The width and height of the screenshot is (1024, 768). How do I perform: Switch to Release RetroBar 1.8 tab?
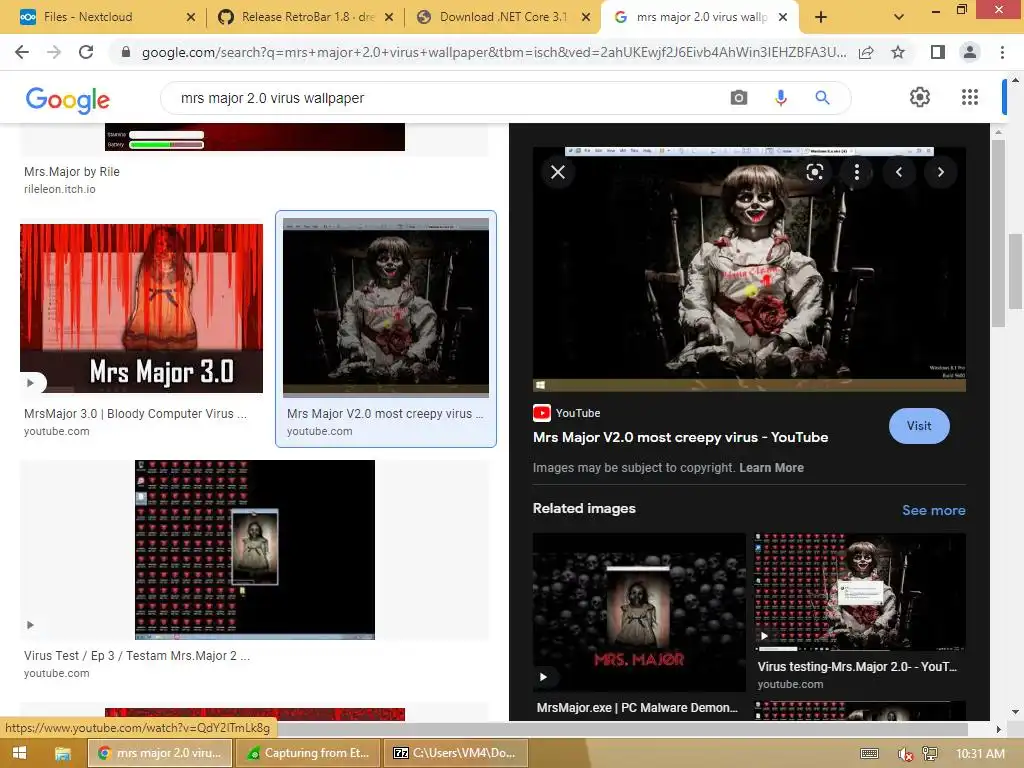click(x=308, y=18)
